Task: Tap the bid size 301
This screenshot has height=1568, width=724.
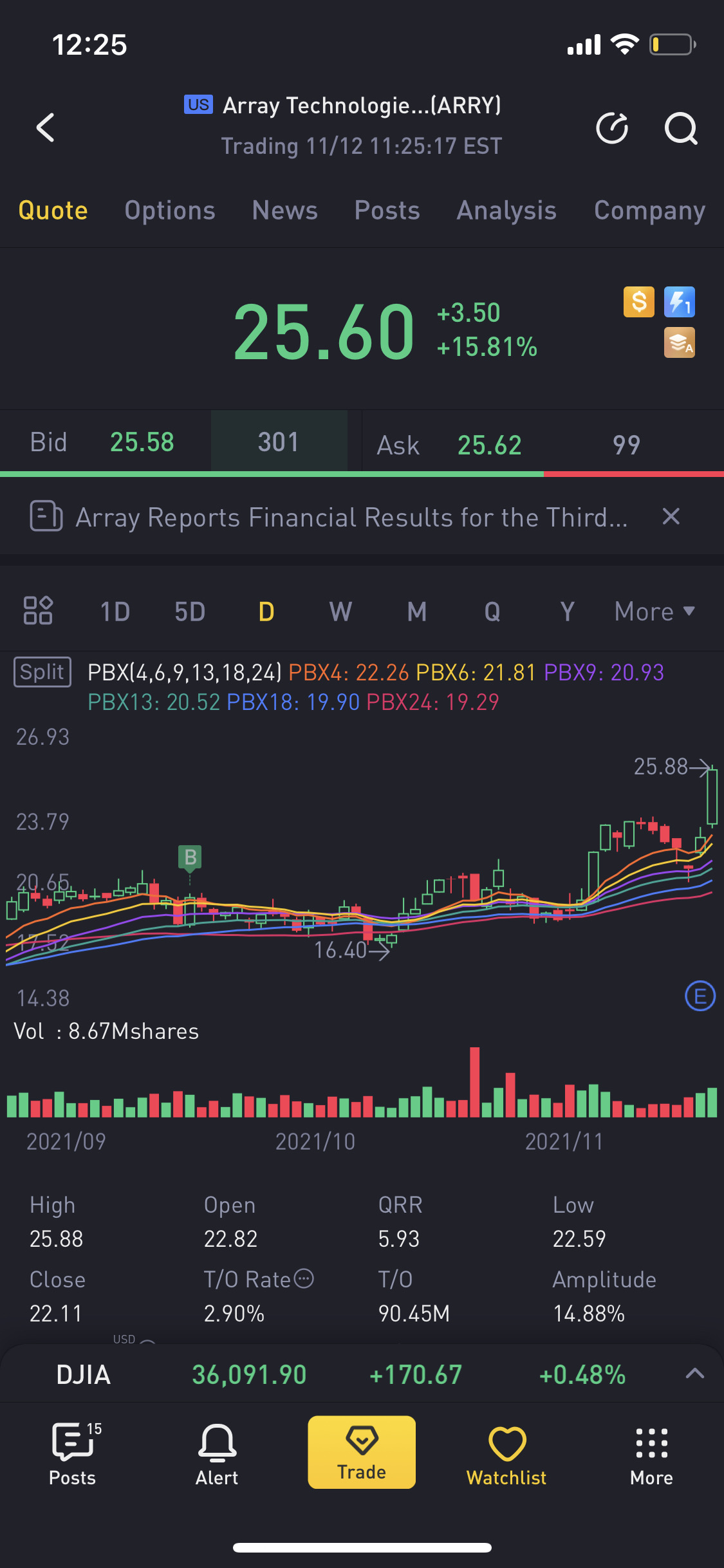Action: [x=279, y=442]
